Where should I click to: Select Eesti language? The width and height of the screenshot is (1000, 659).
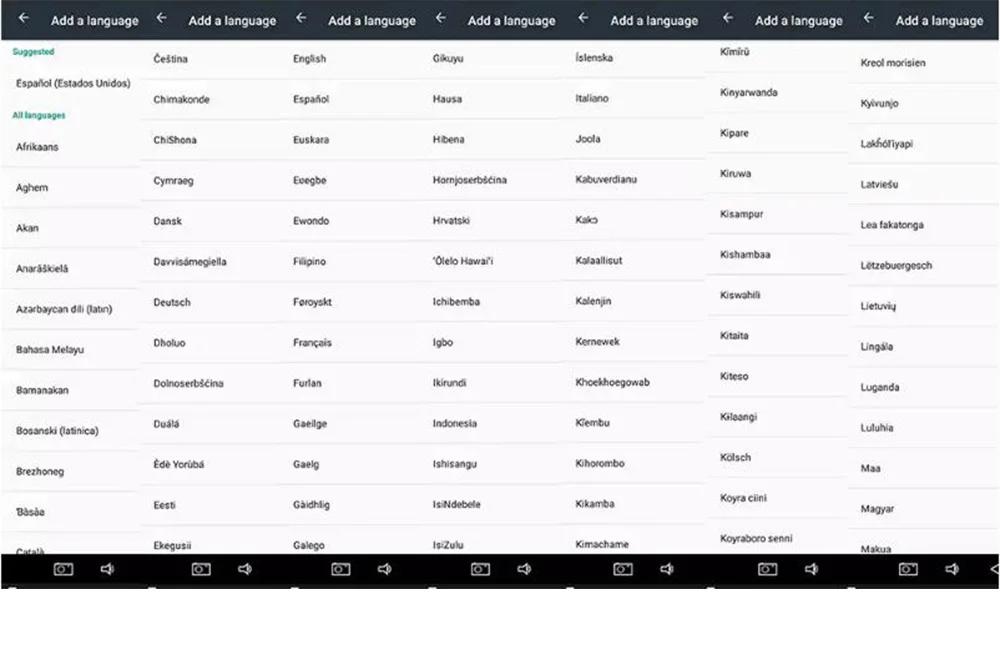pos(210,505)
